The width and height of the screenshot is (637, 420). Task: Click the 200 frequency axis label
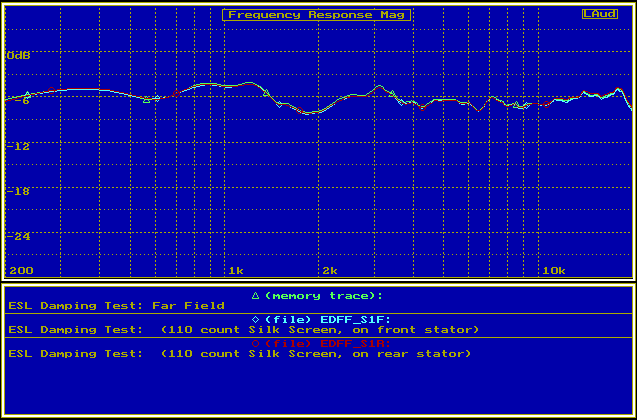click(21, 271)
